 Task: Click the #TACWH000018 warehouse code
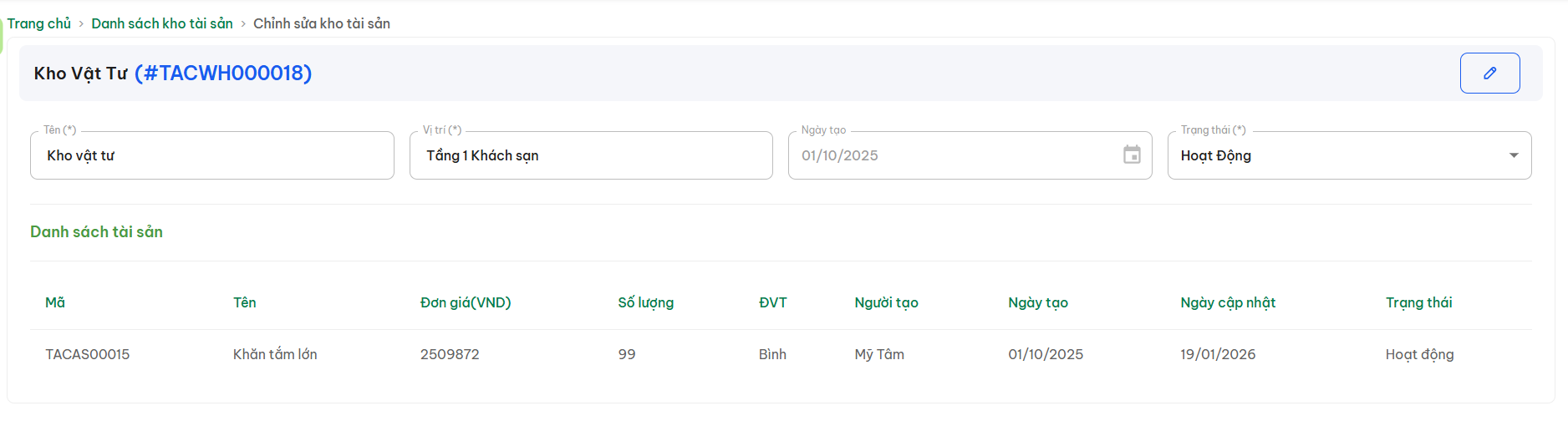pyautogui.click(x=223, y=74)
